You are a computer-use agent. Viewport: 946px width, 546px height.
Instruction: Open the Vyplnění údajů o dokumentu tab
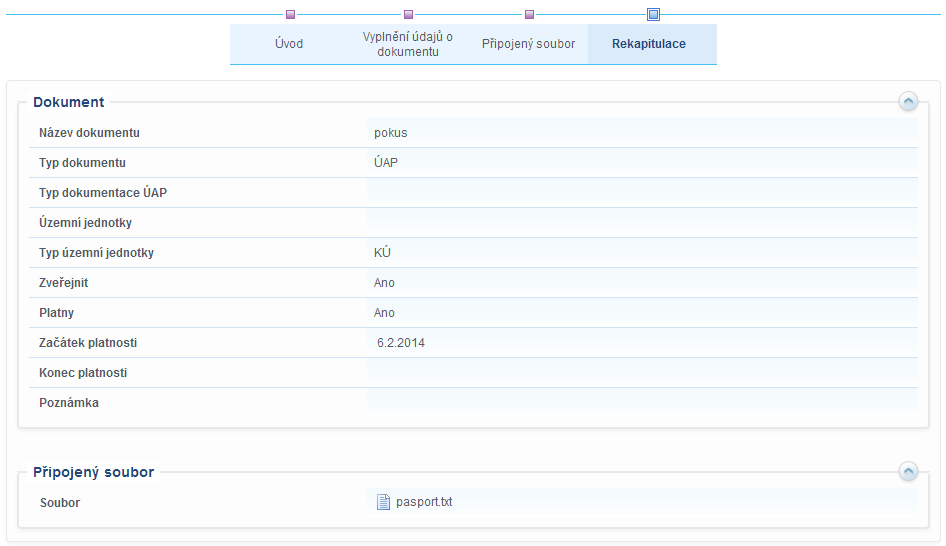408,44
